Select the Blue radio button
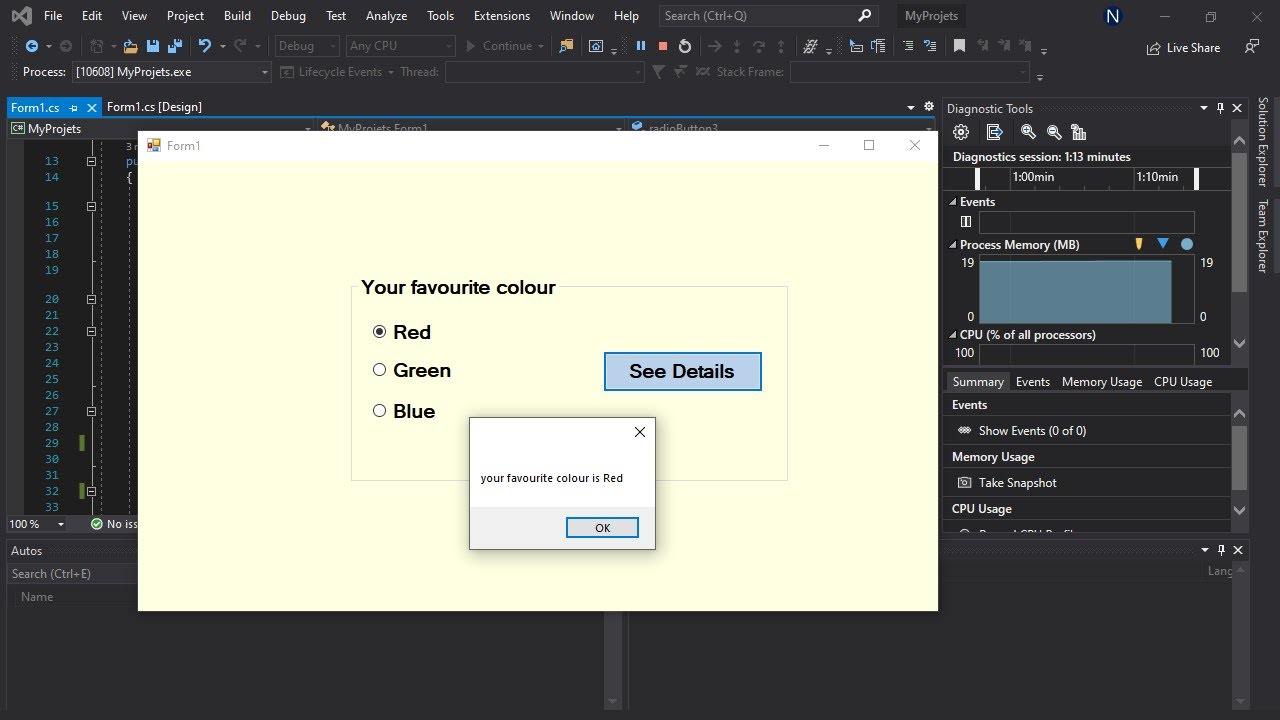 [x=379, y=410]
